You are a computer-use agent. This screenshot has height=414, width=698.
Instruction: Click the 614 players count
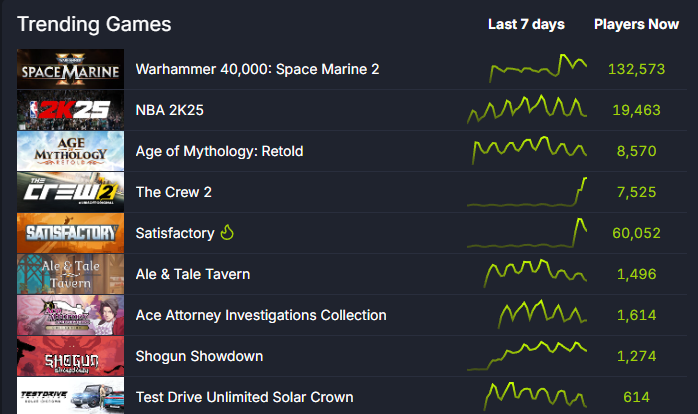[637, 397]
